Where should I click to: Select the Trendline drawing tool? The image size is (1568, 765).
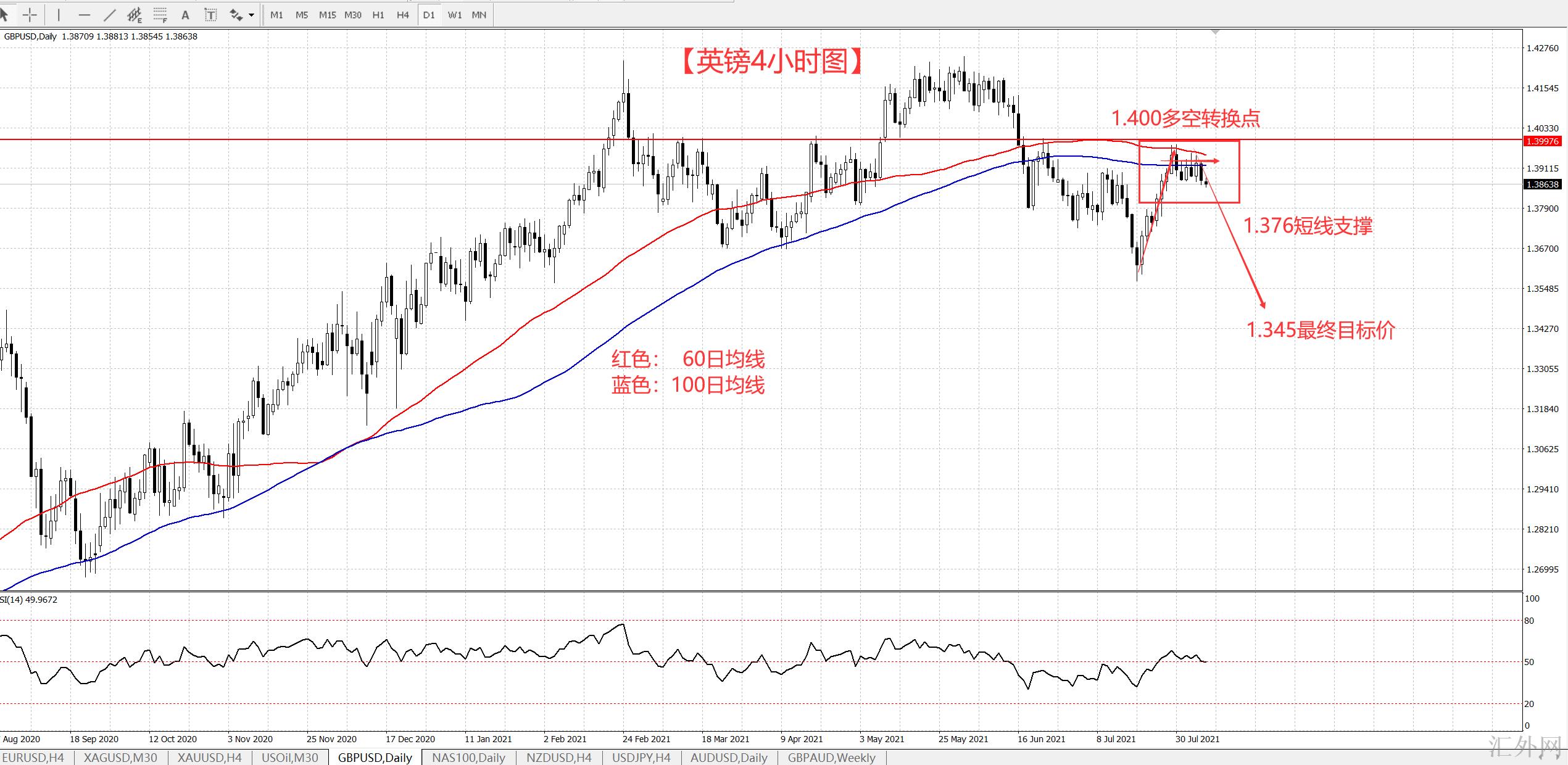(109, 15)
